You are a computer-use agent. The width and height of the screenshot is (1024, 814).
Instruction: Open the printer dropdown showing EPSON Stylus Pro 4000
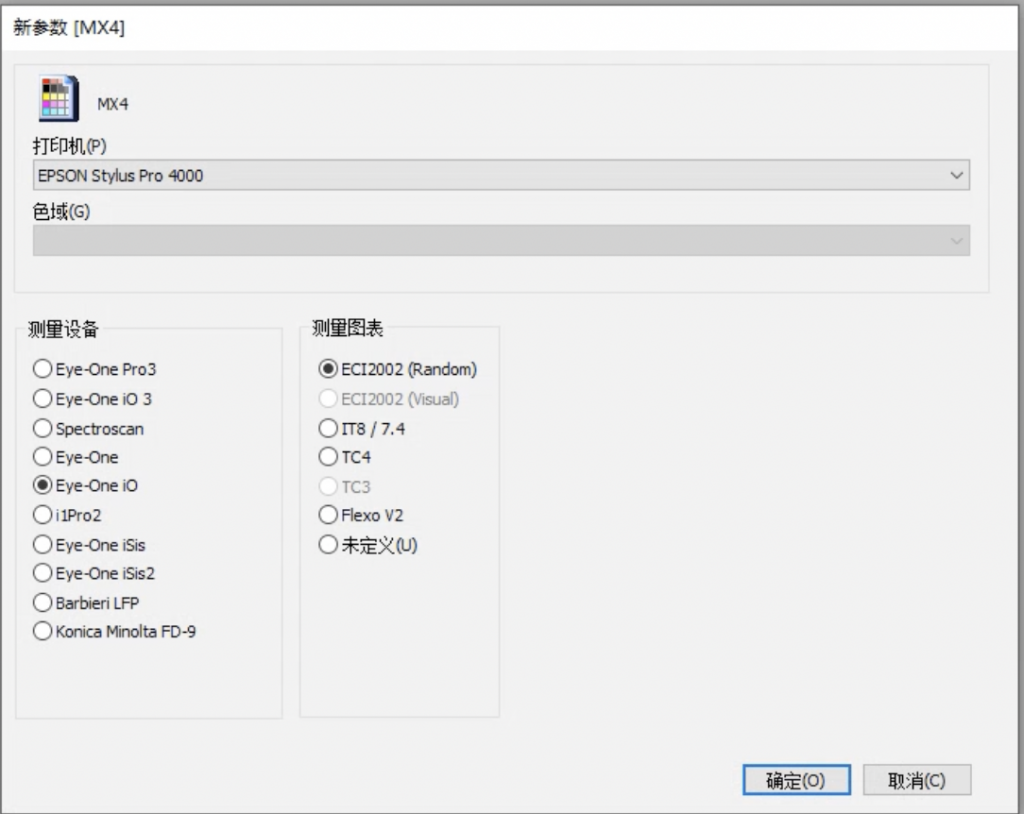[501, 175]
